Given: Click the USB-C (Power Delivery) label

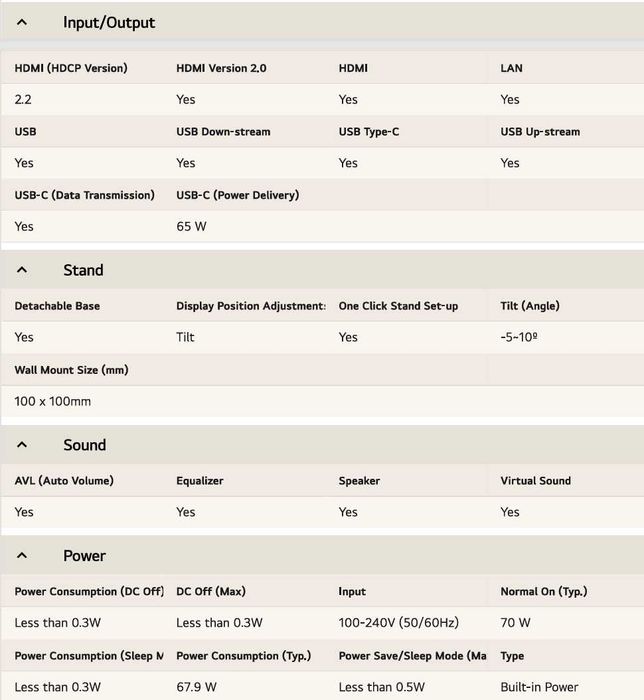Looking at the screenshot, I should [x=237, y=195].
